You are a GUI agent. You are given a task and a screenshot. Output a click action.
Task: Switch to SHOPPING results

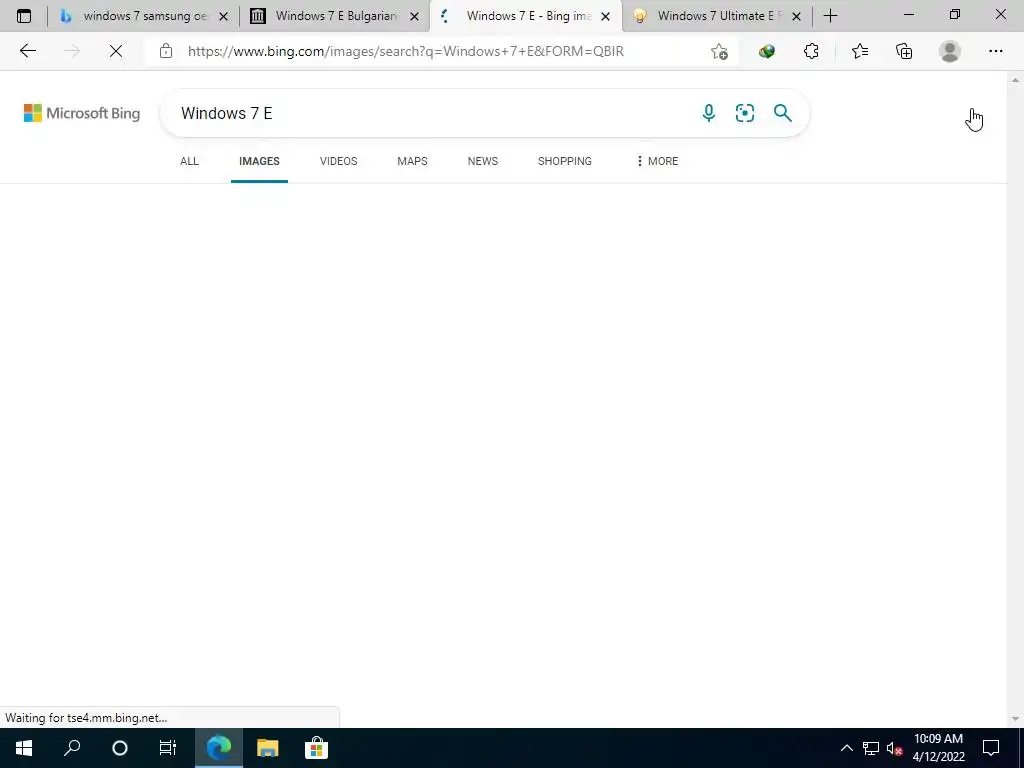pos(565,161)
